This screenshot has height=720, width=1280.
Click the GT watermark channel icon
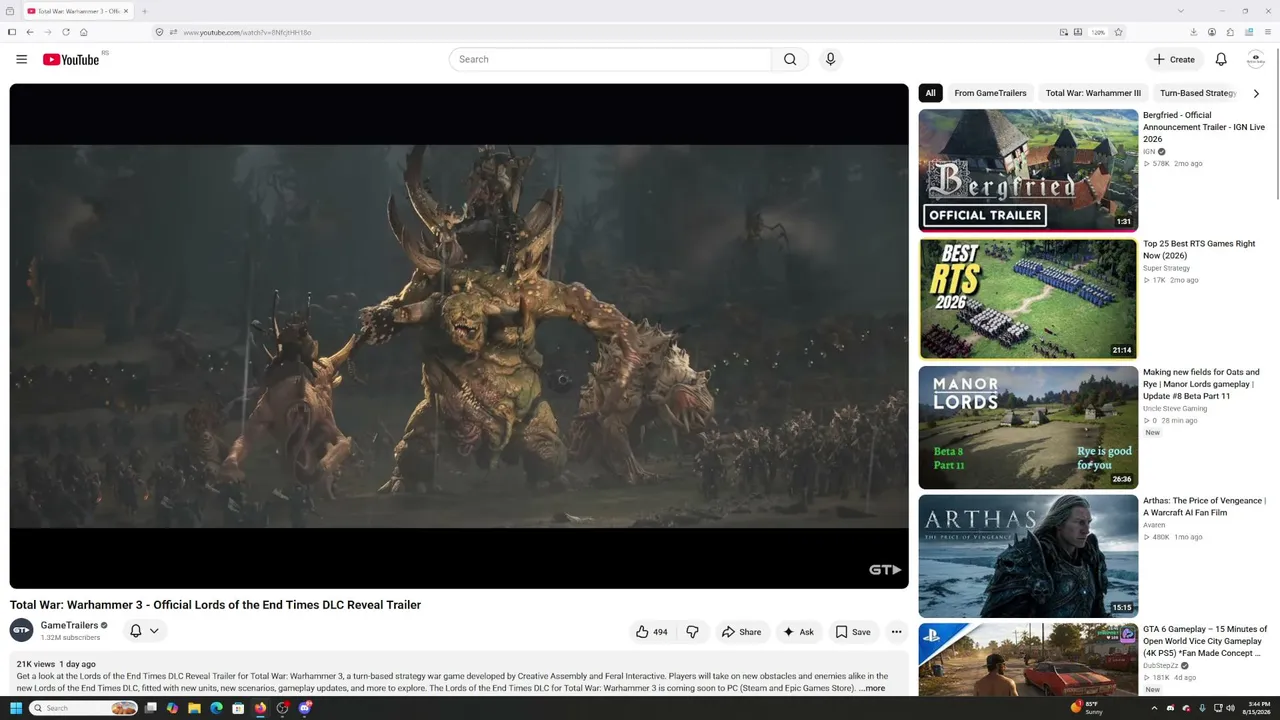point(885,570)
